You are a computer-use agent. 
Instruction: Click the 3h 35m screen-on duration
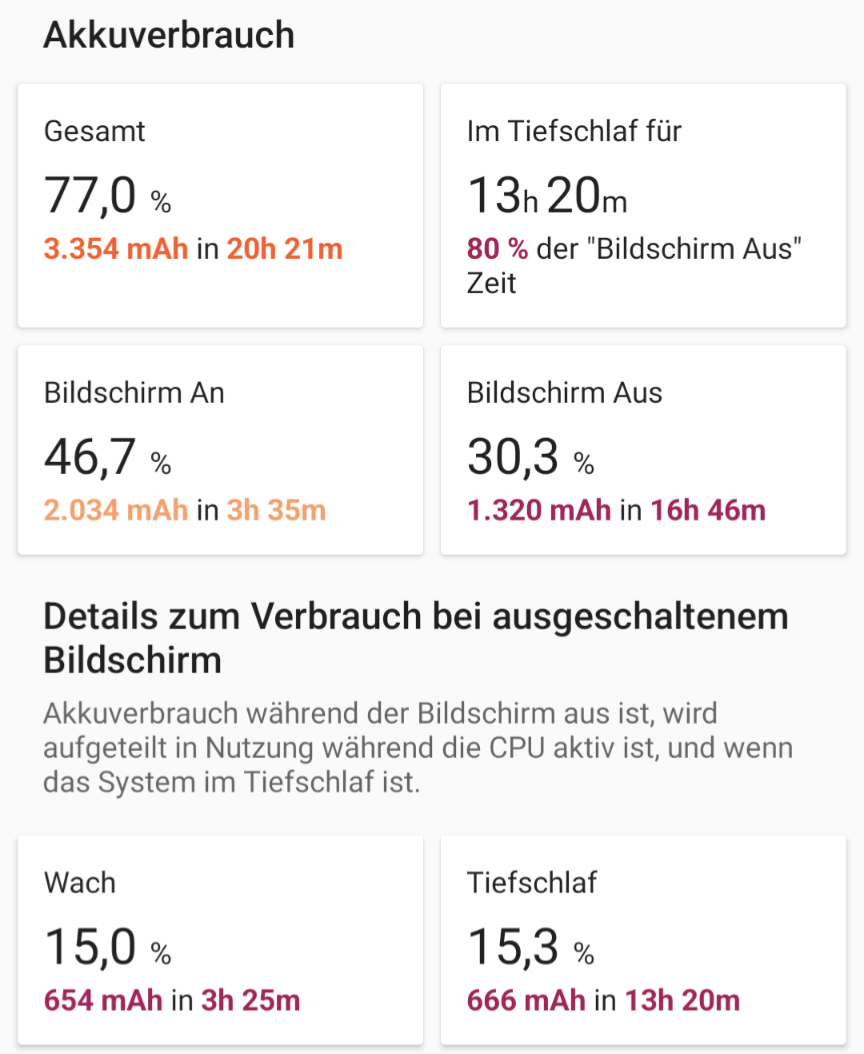point(276,511)
